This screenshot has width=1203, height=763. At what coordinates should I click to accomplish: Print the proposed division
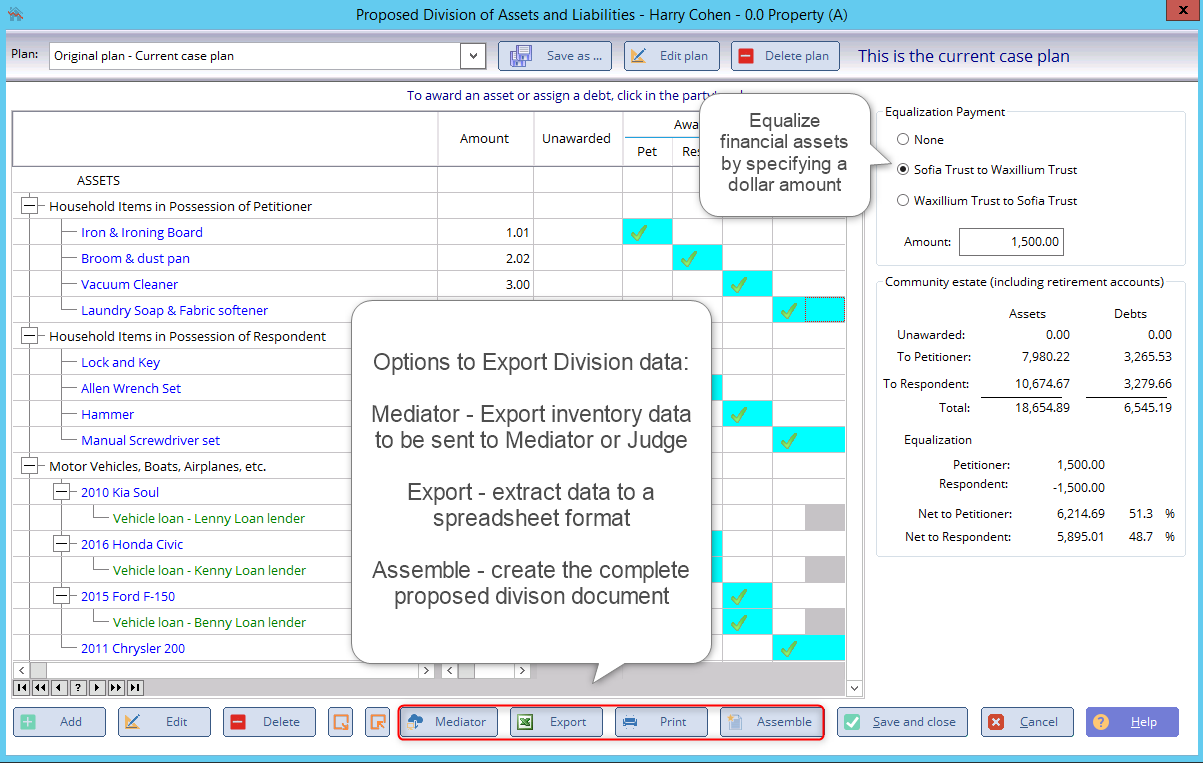661,722
